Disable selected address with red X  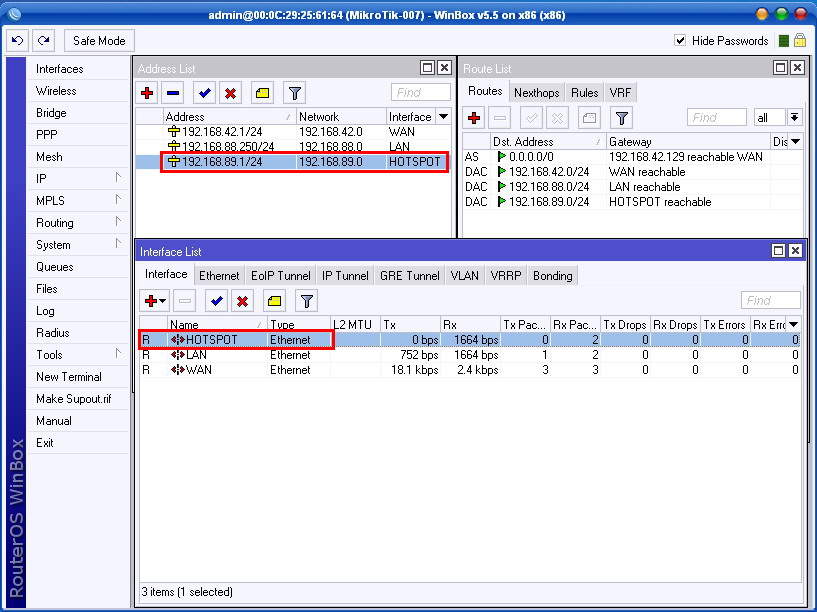[230, 93]
